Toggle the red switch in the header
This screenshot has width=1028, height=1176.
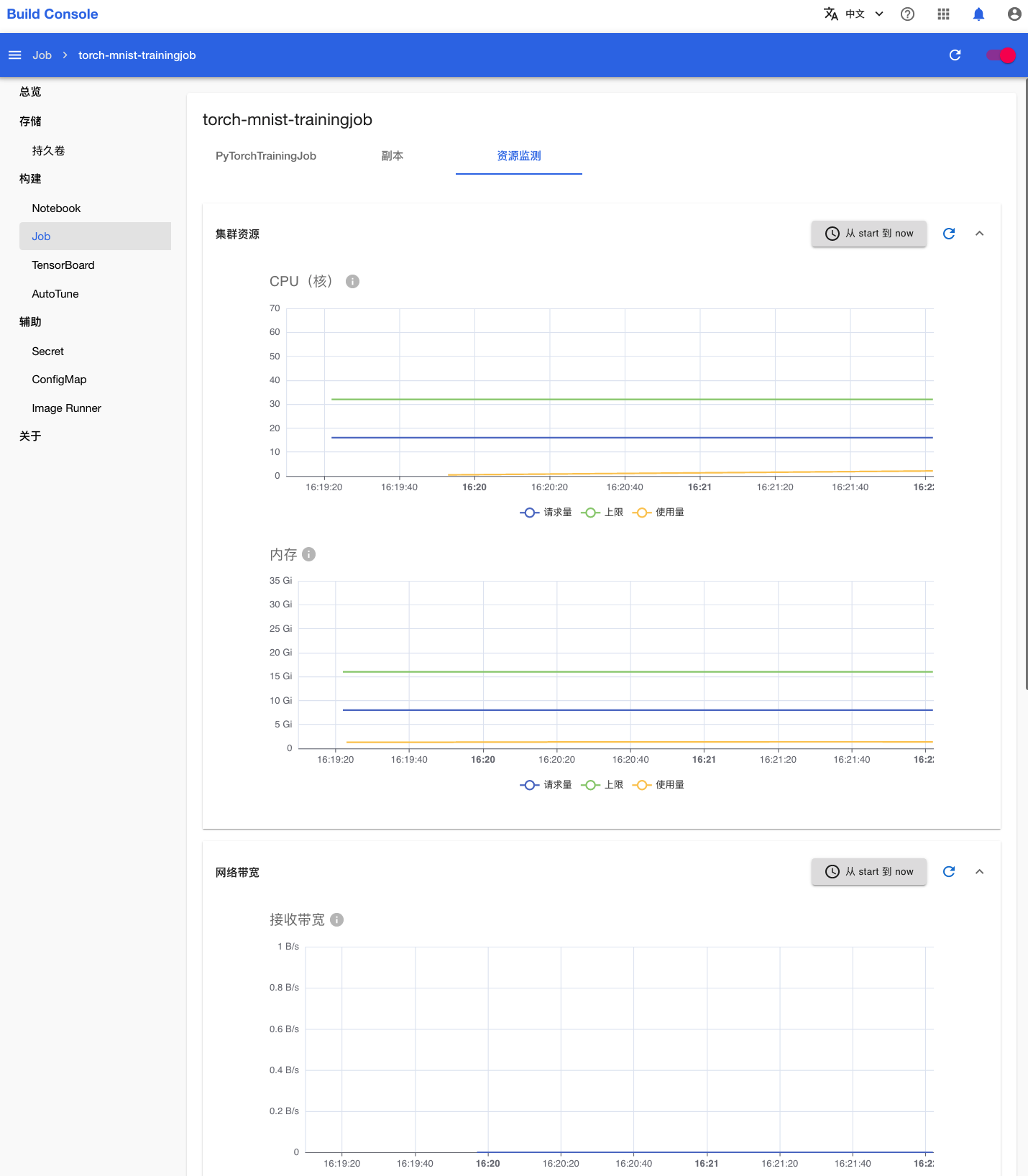click(1001, 55)
